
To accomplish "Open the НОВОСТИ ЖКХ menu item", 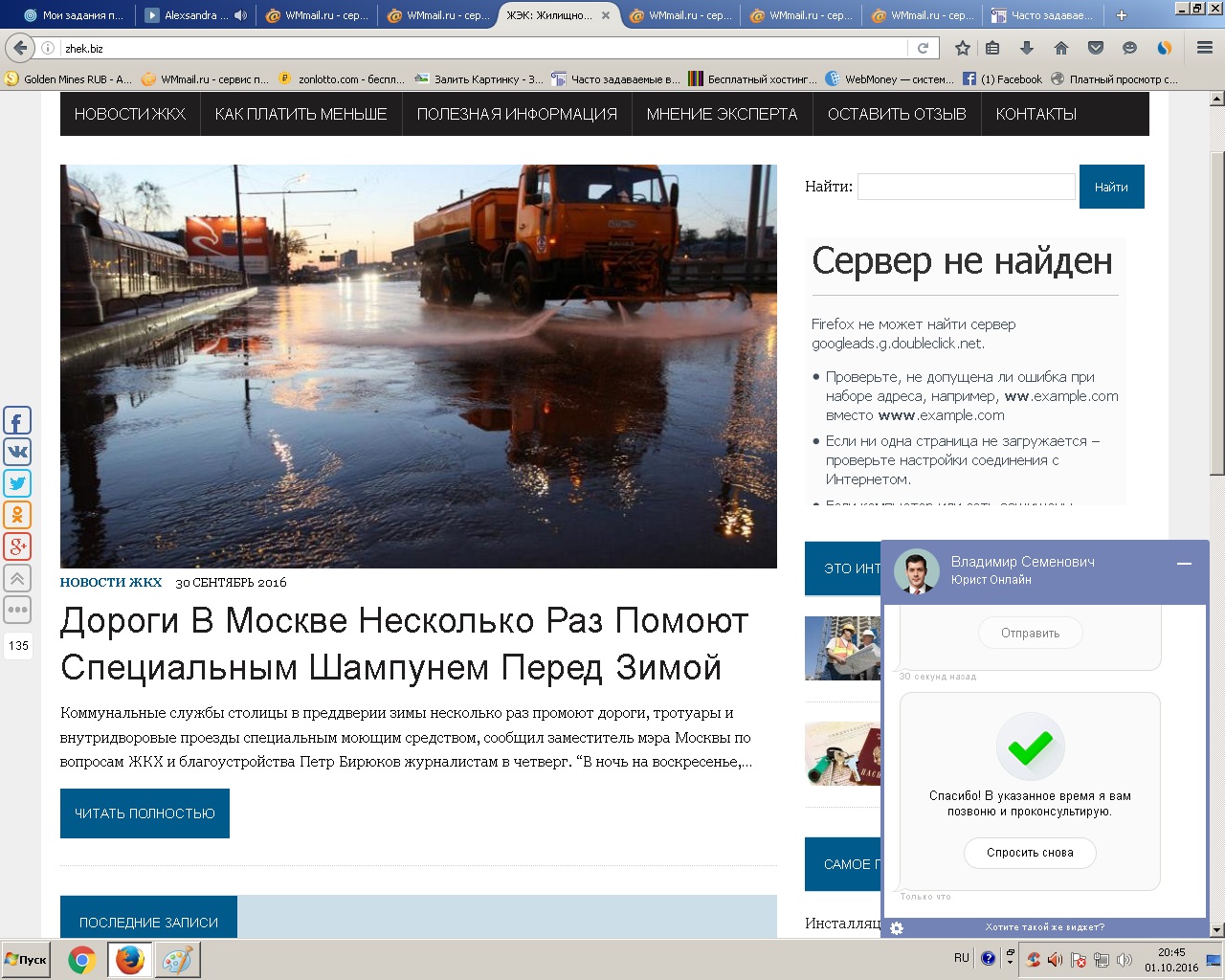I will 130,114.
